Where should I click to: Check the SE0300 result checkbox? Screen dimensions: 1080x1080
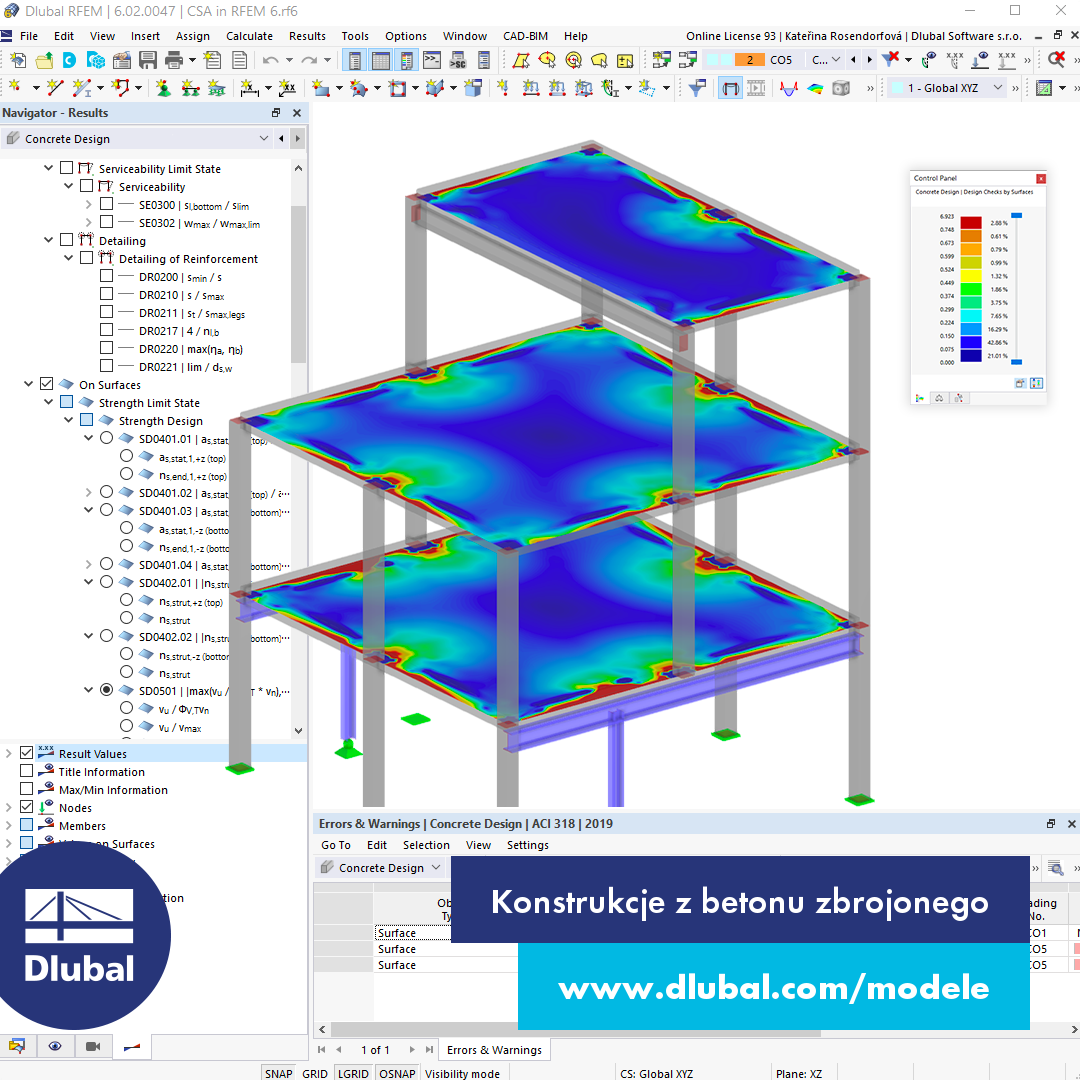pyautogui.click(x=107, y=204)
